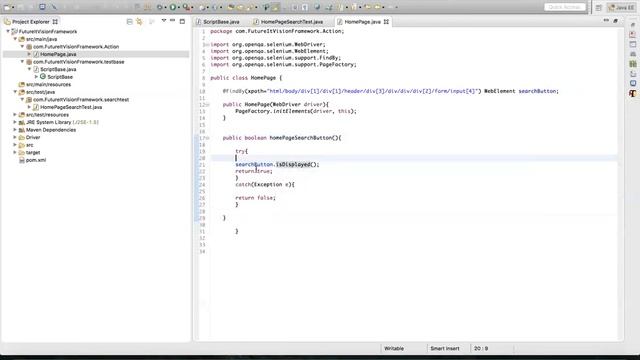This screenshot has height=360, width=640.
Task: Collapse the src/main/java folder
Action: [x=15, y=39]
